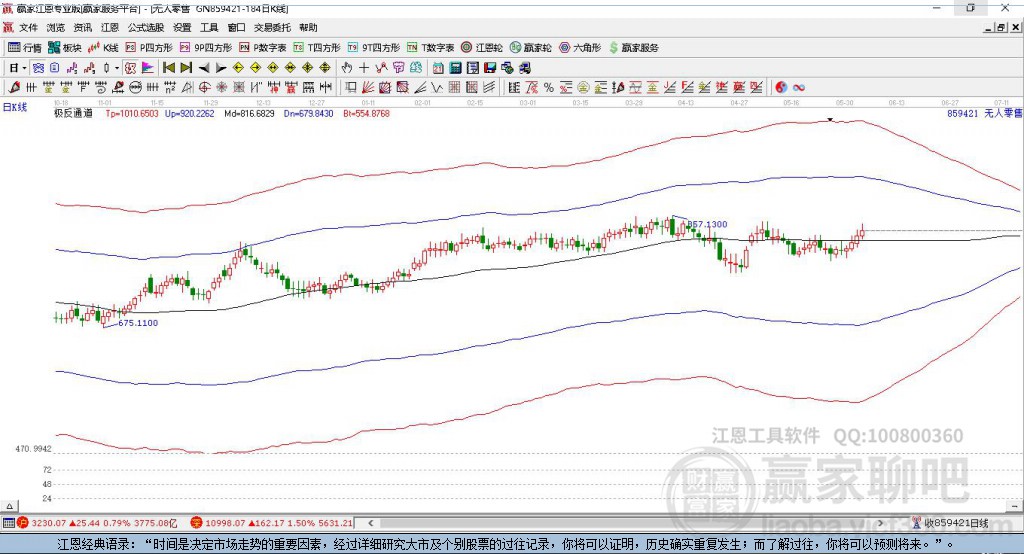Jump to last bar with skip-to-end arrow
Screen dimensions: 1024x554
pos(186,67)
